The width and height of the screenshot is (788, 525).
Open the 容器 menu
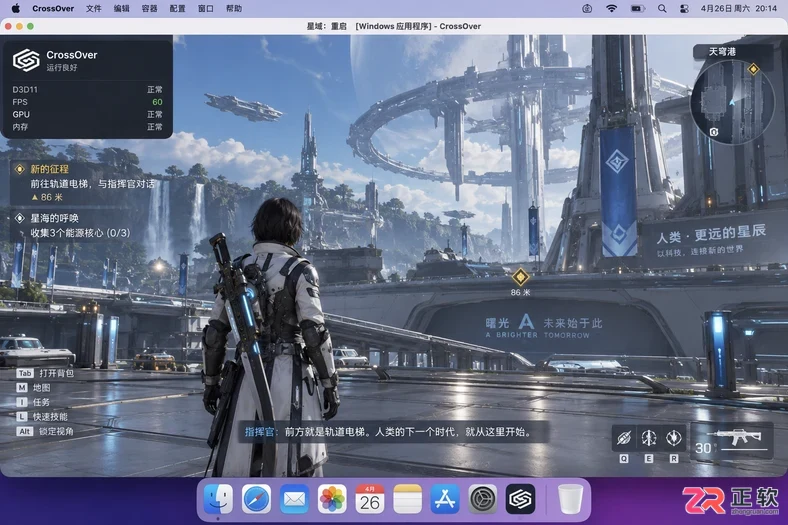[150, 9]
